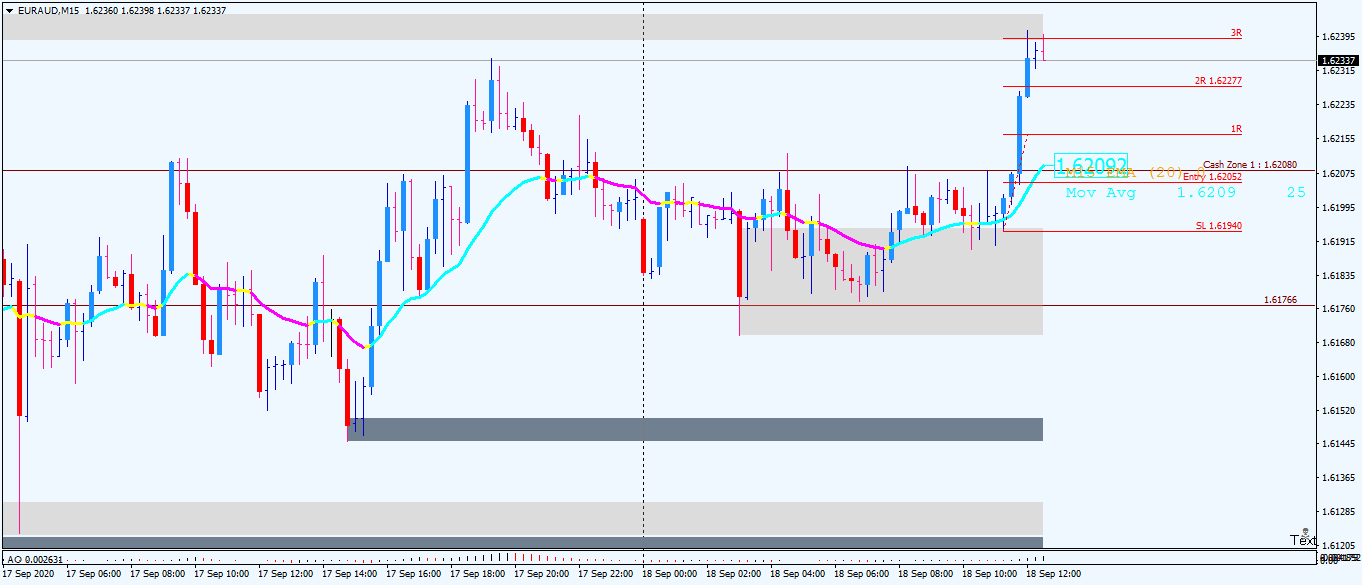Viewport: 1362px width, 585px height.
Task: Click the '18 Sep 08:00' time axis label
Action: coord(925,574)
